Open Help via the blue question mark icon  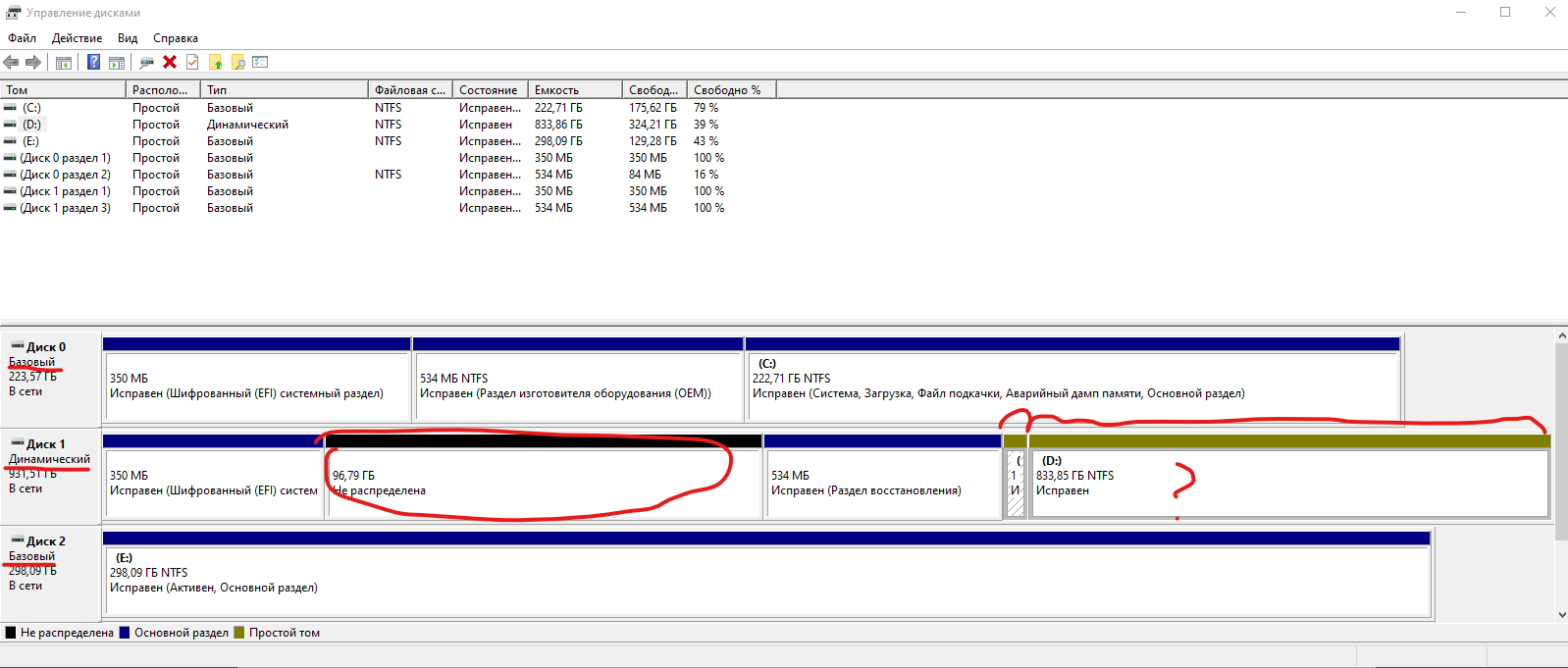point(94,62)
